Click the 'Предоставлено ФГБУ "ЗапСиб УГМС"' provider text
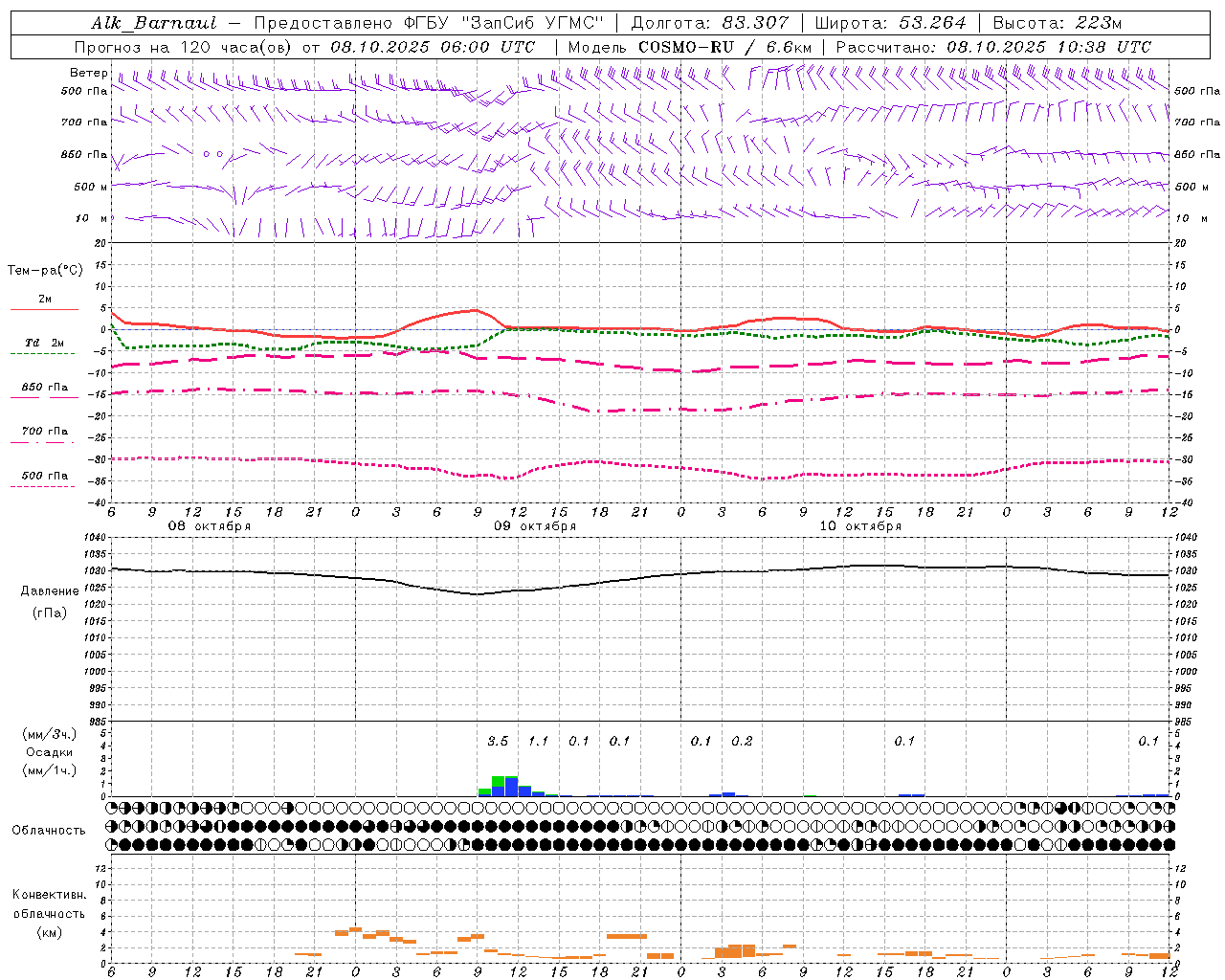The image size is (1225, 980). click(x=430, y=23)
